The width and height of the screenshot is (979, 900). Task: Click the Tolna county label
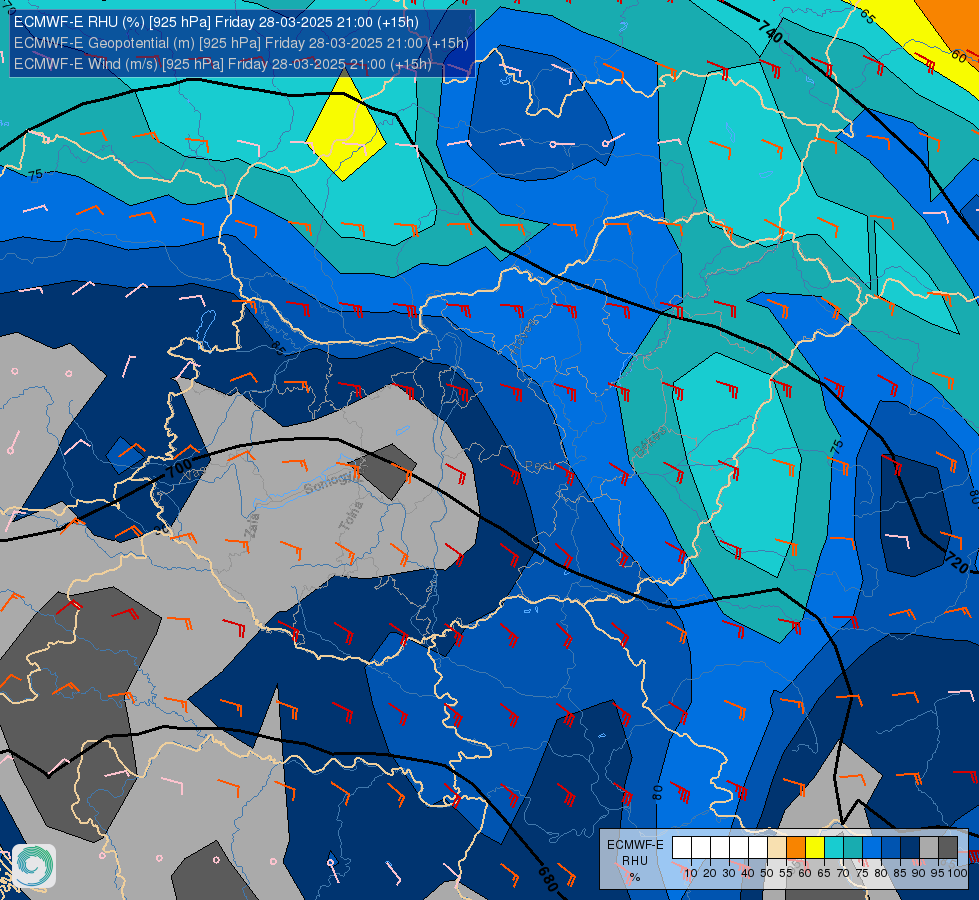351,517
